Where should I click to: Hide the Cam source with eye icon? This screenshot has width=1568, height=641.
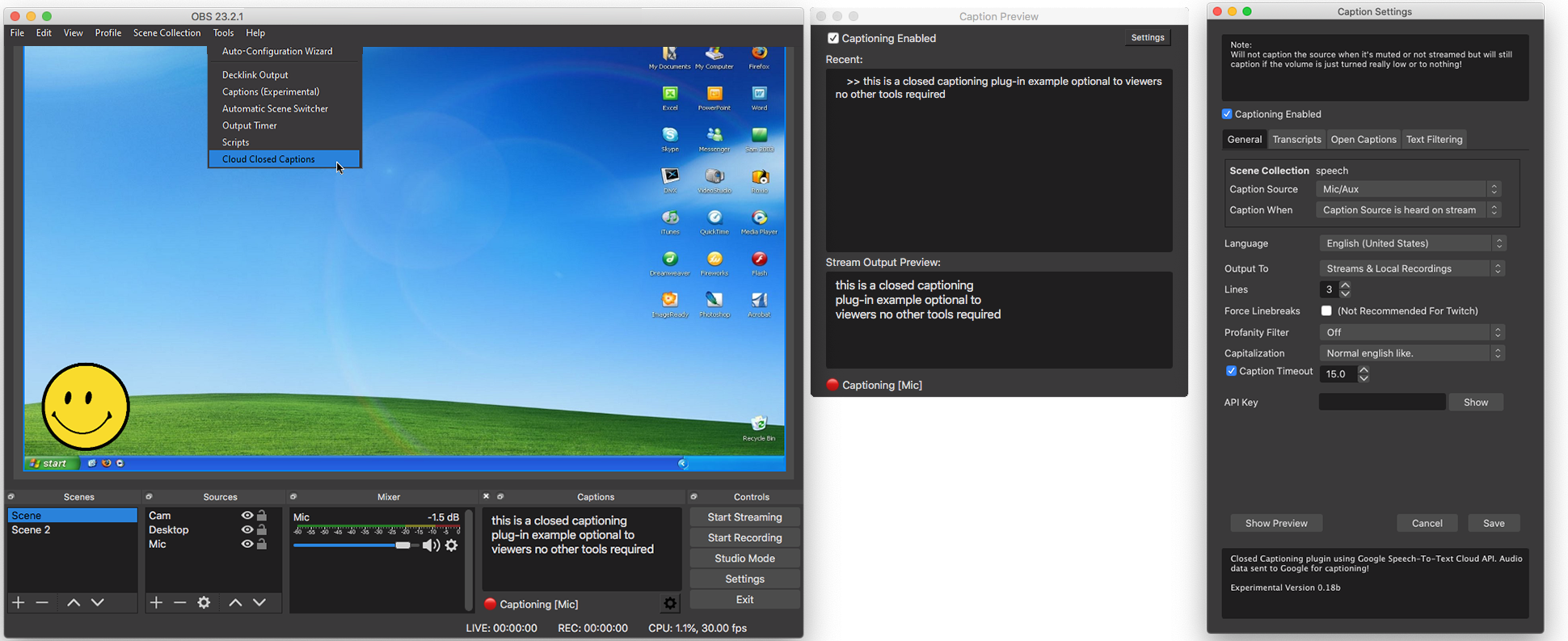(247, 516)
